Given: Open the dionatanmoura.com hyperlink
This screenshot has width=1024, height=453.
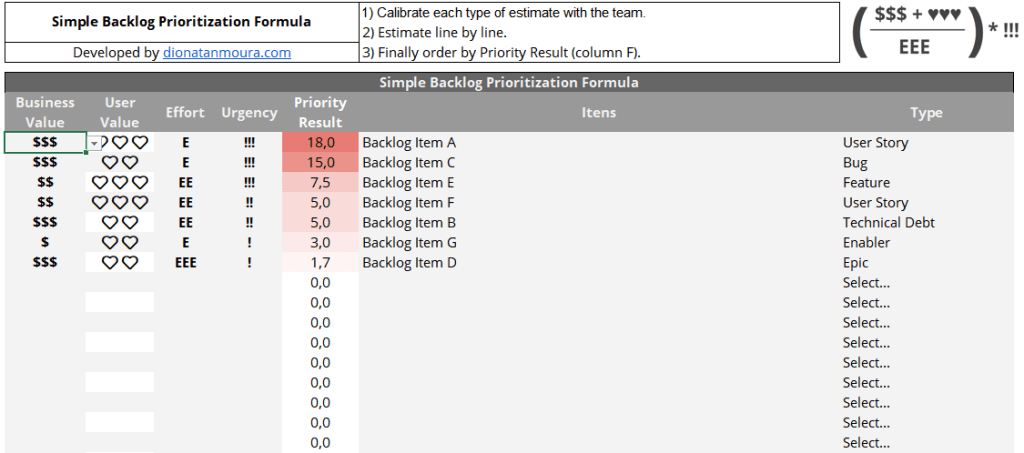Looking at the screenshot, I should click(x=227, y=53).
